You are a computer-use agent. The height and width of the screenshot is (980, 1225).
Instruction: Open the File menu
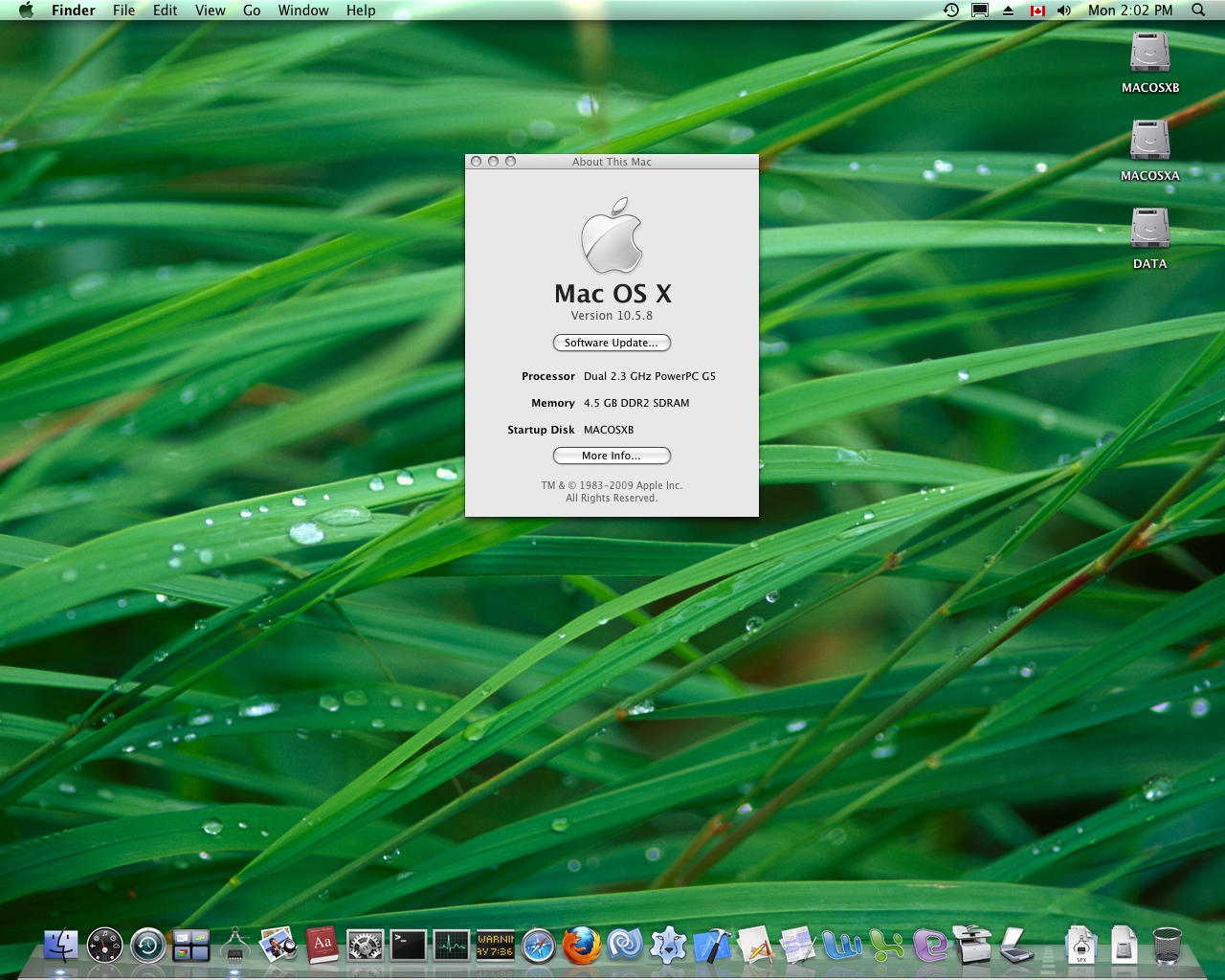click(124, 11)
